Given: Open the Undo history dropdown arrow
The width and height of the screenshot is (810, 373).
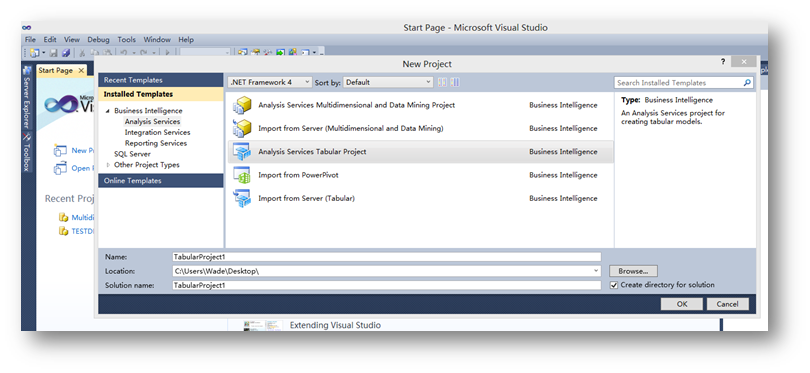Looking at the screenshot, I should (134, 53).
